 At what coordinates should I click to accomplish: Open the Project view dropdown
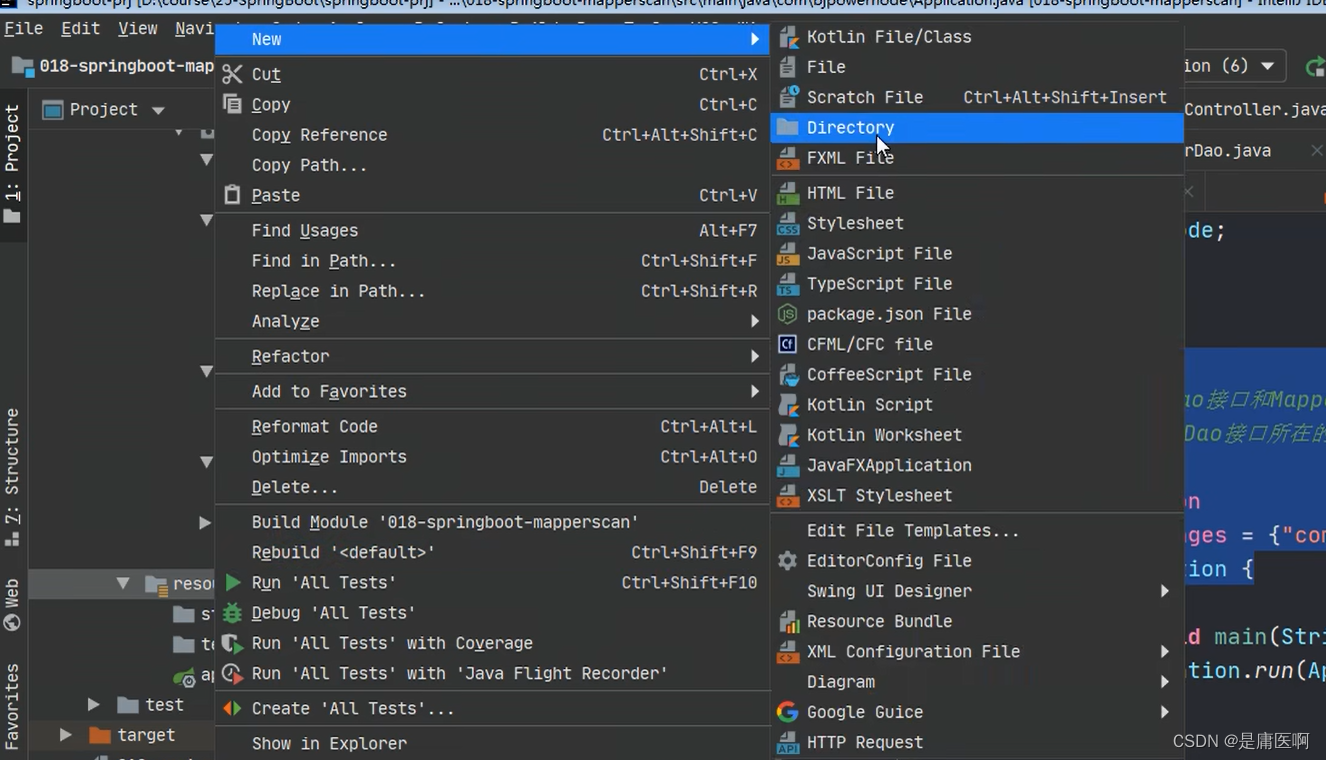click(158, 110)
